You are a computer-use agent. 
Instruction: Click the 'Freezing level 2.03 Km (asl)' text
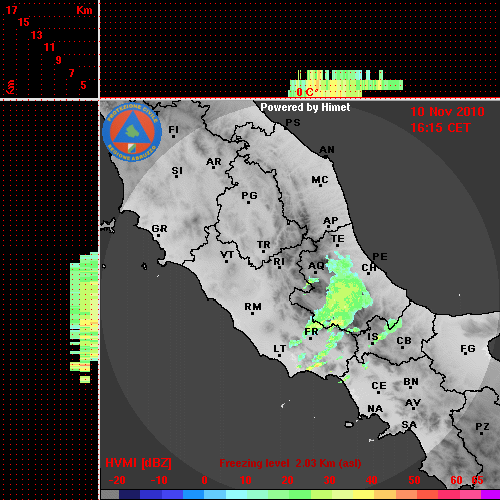coord(290,463)
